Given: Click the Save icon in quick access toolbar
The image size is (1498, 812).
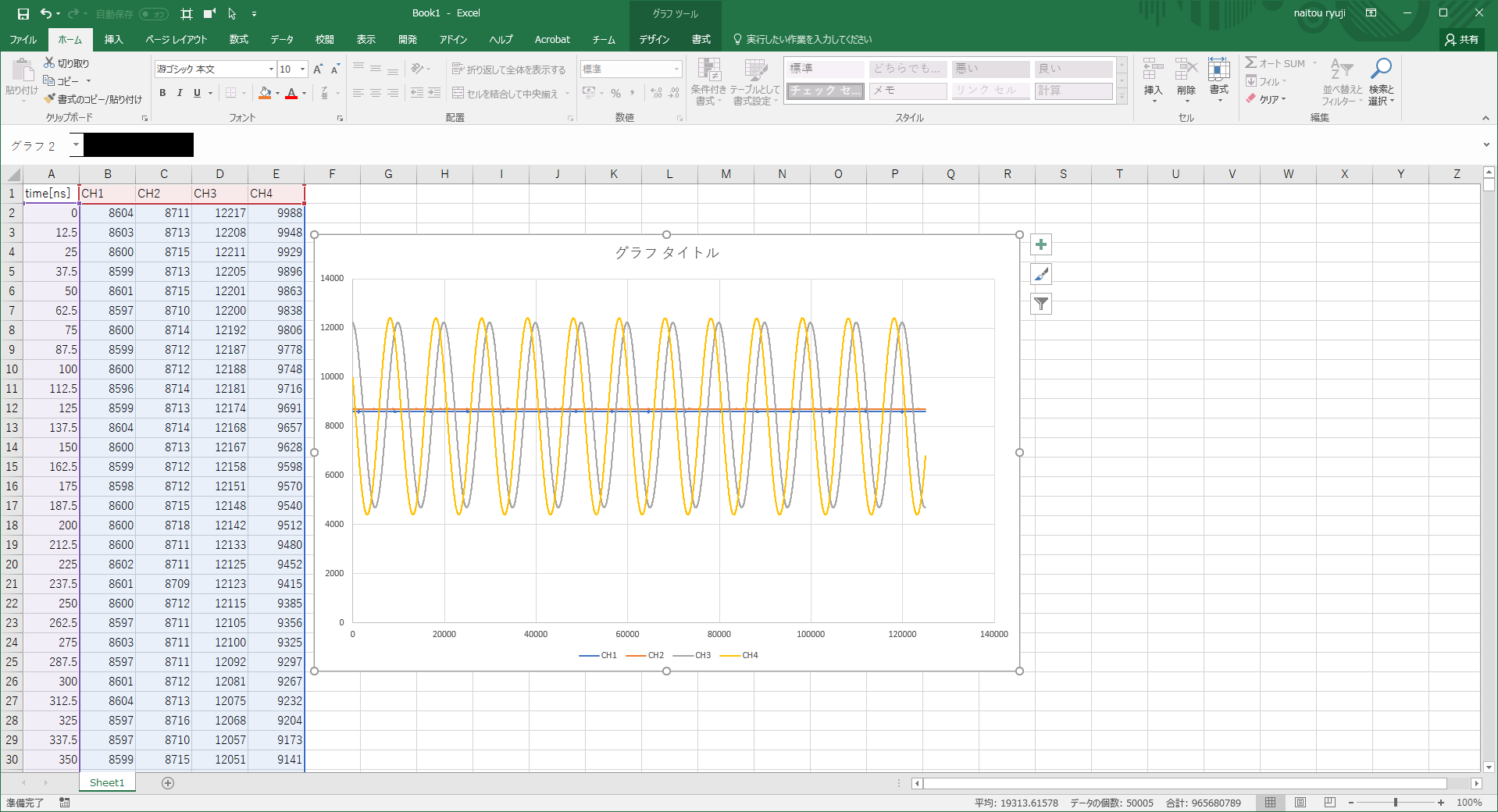Looking at the screenshot, I should [x=23, y=13].
